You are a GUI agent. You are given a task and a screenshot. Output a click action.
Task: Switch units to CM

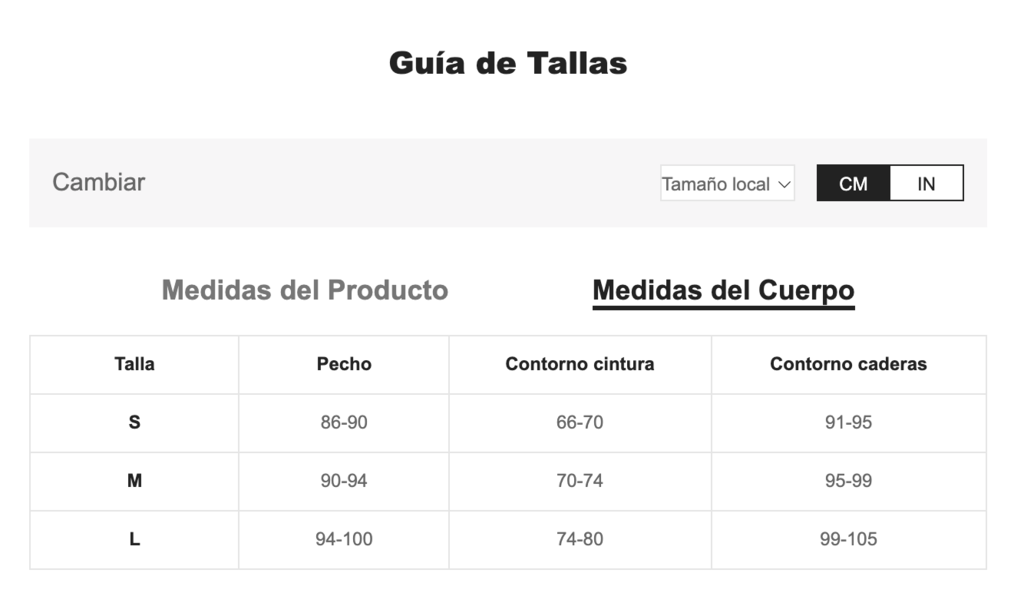pyautogui.click(x=853, y=183)
